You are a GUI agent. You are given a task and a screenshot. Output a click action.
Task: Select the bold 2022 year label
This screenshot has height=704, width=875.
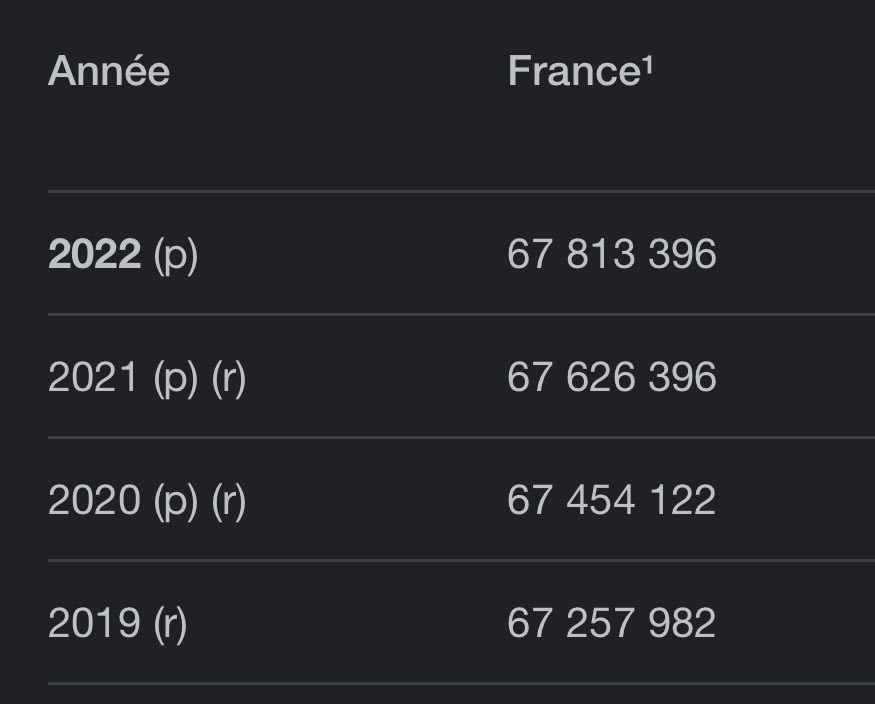pyautogui.click(x=94, y=255)
